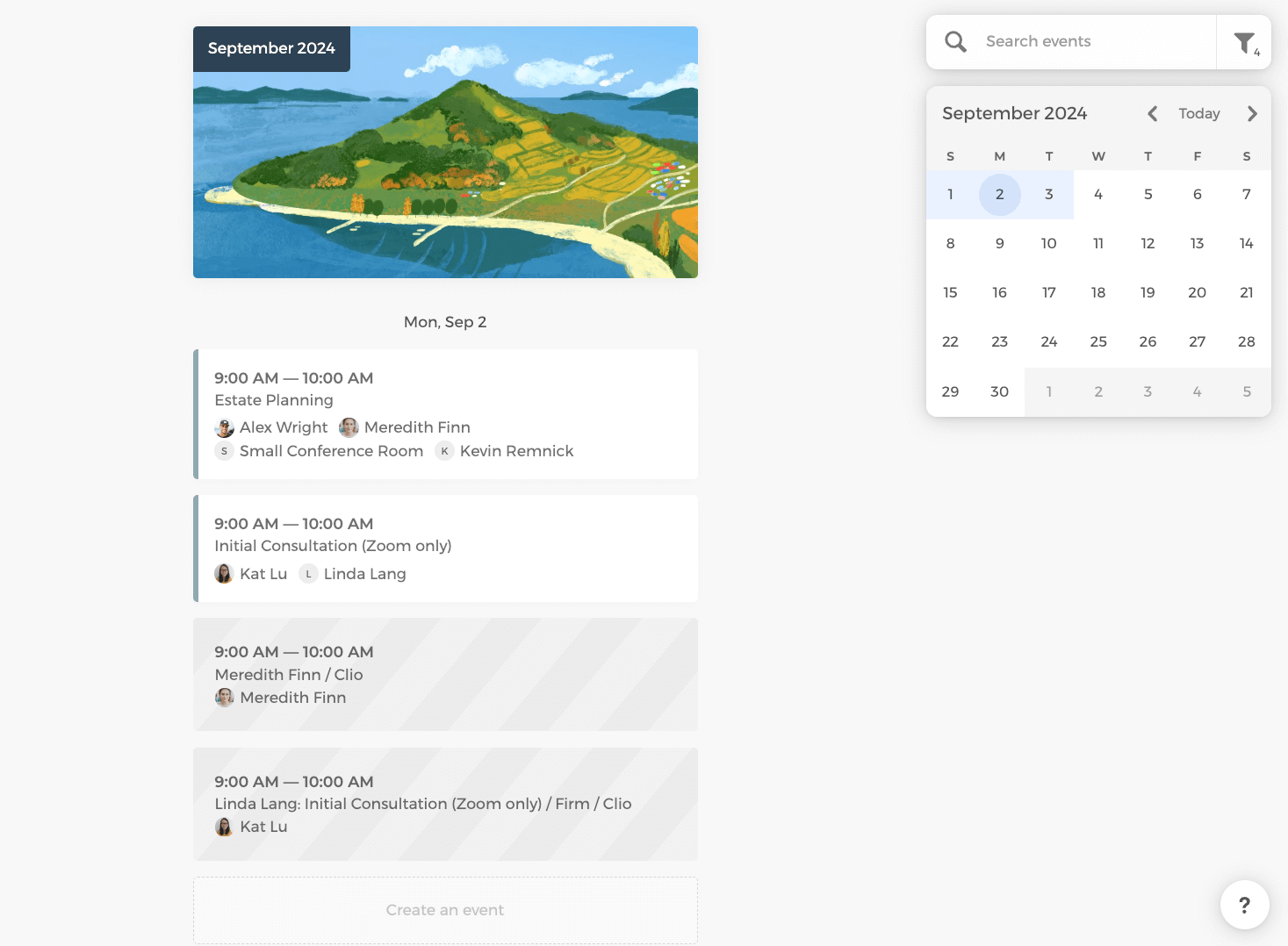Go to next month with right chevron

pyautogui.click(x=1252, y=113)
